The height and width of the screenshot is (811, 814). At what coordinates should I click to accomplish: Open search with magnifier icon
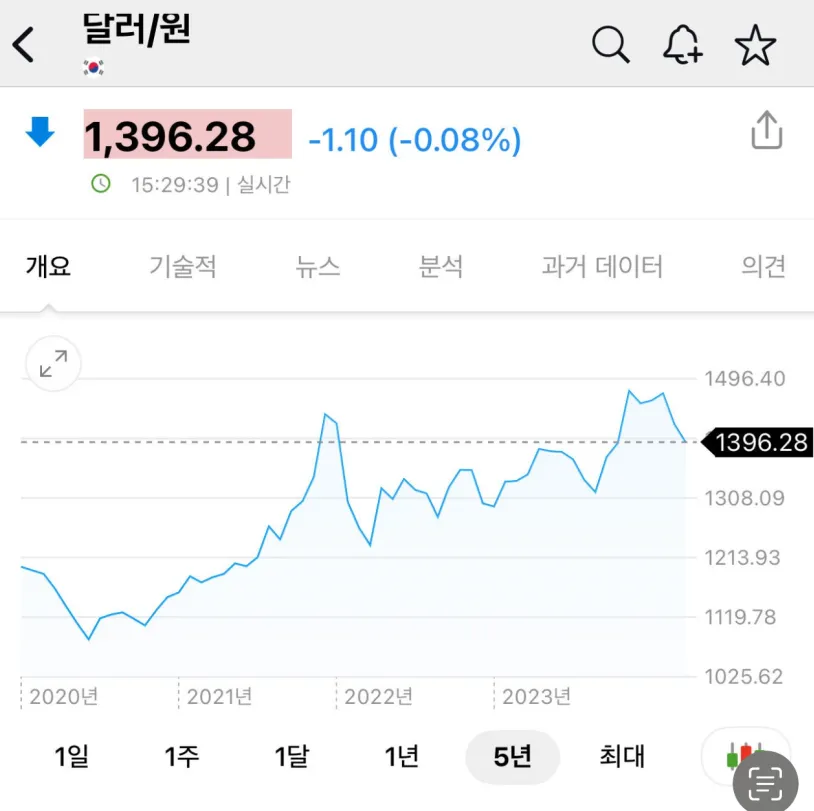tap(610, 45)
